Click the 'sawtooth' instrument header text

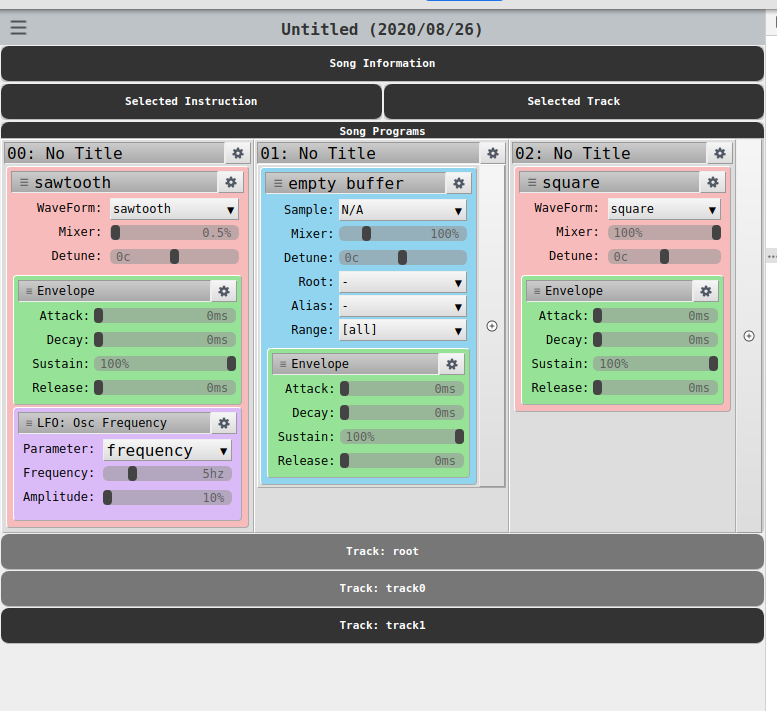point(72,182)
